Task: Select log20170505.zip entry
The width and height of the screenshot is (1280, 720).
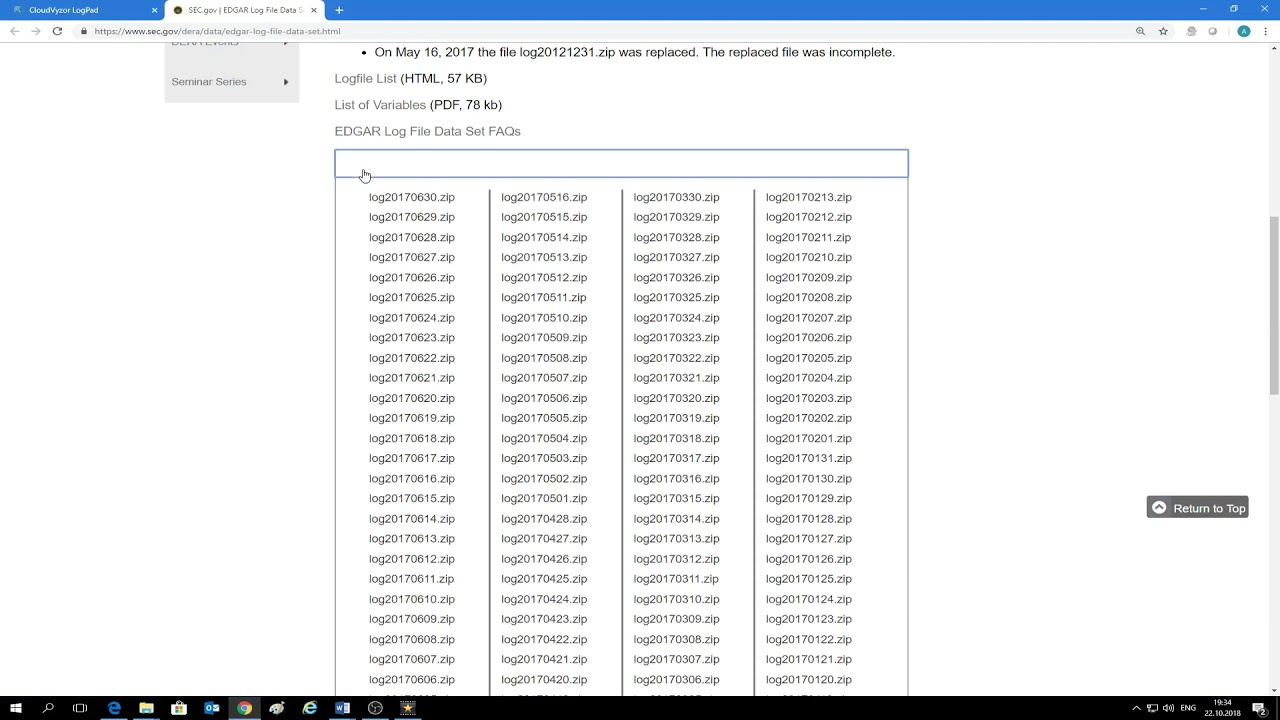Action: 544,419
